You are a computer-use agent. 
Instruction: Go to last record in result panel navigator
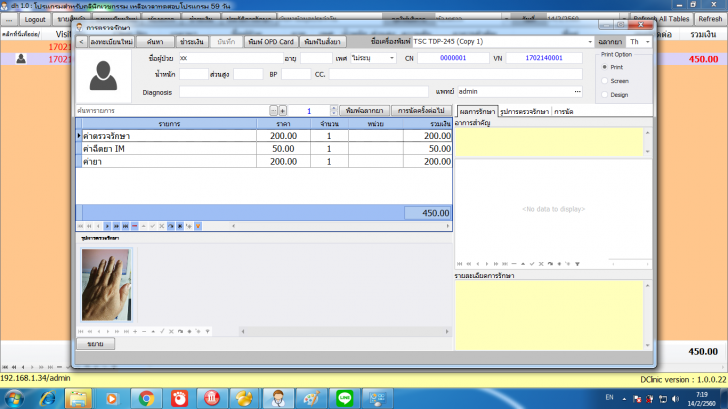(505, 264)
